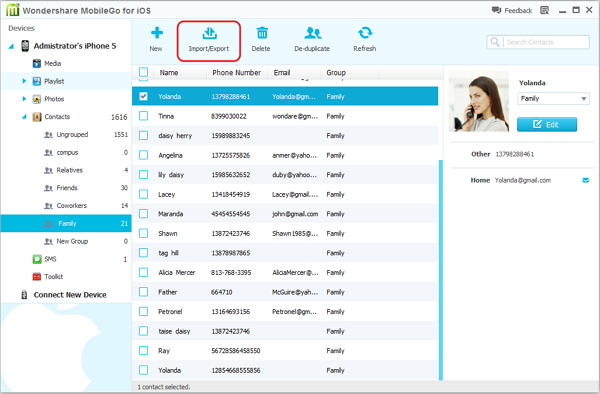The image size is (600, 394).
Task: Sort by the Name column header
Action: [169, 73]
